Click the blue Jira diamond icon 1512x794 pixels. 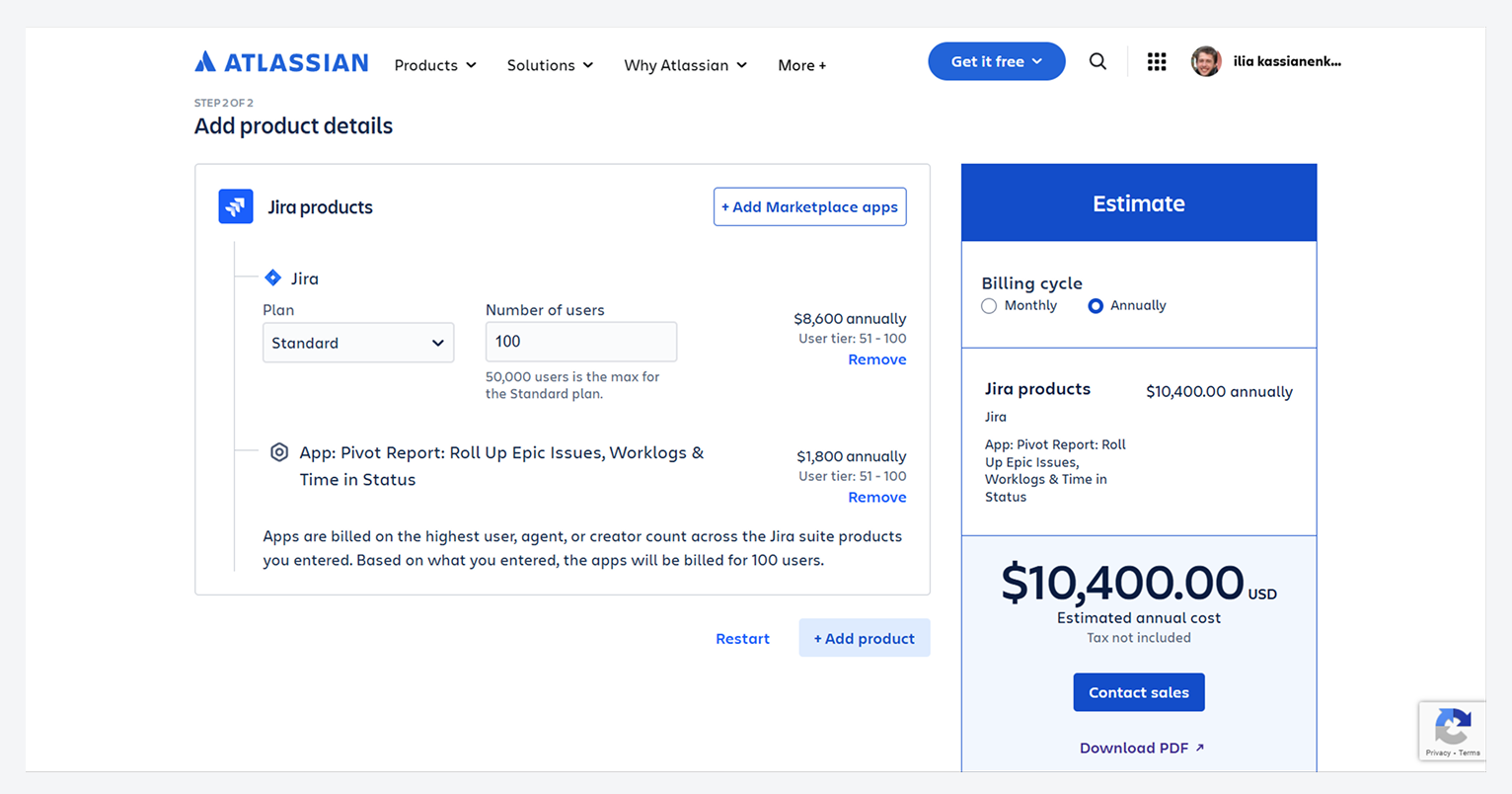click(x=273, y=278)
